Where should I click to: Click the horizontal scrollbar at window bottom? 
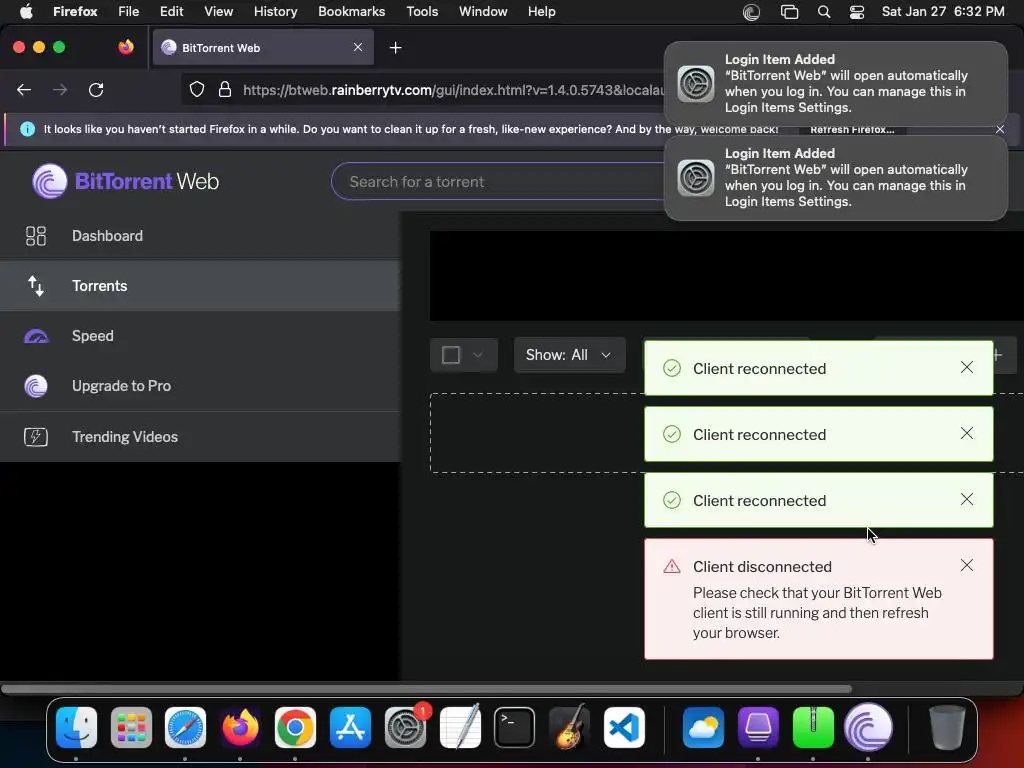tap(426, 689)
